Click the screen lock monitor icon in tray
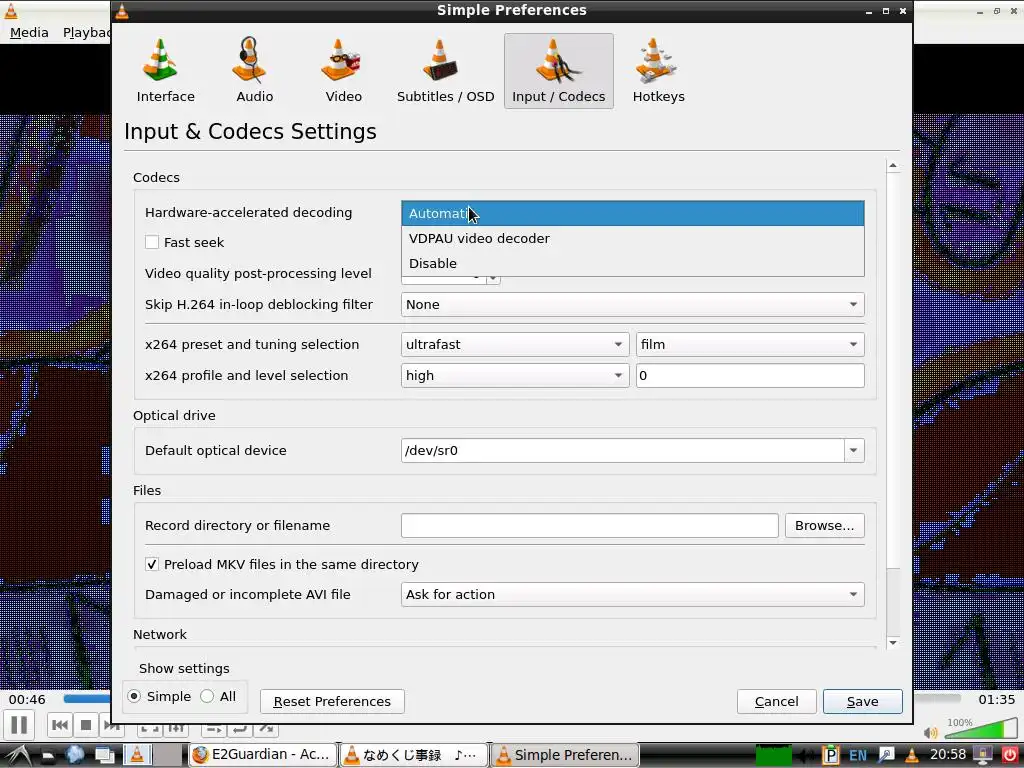The width and height of the screenshot is (1024, 768). [x=984, y=755]
